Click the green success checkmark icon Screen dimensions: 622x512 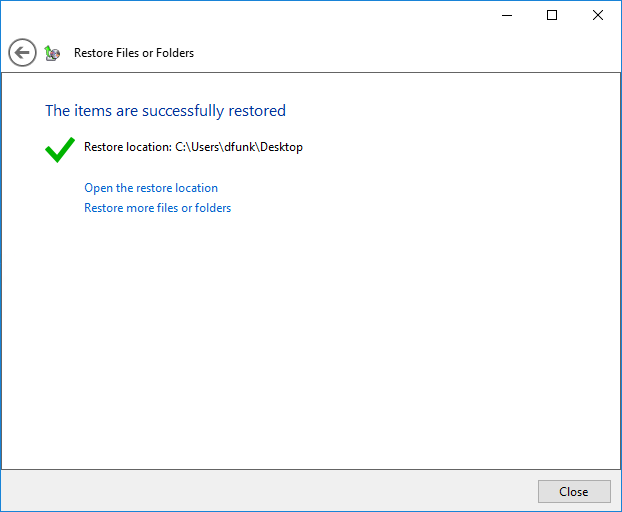(60, 149)
